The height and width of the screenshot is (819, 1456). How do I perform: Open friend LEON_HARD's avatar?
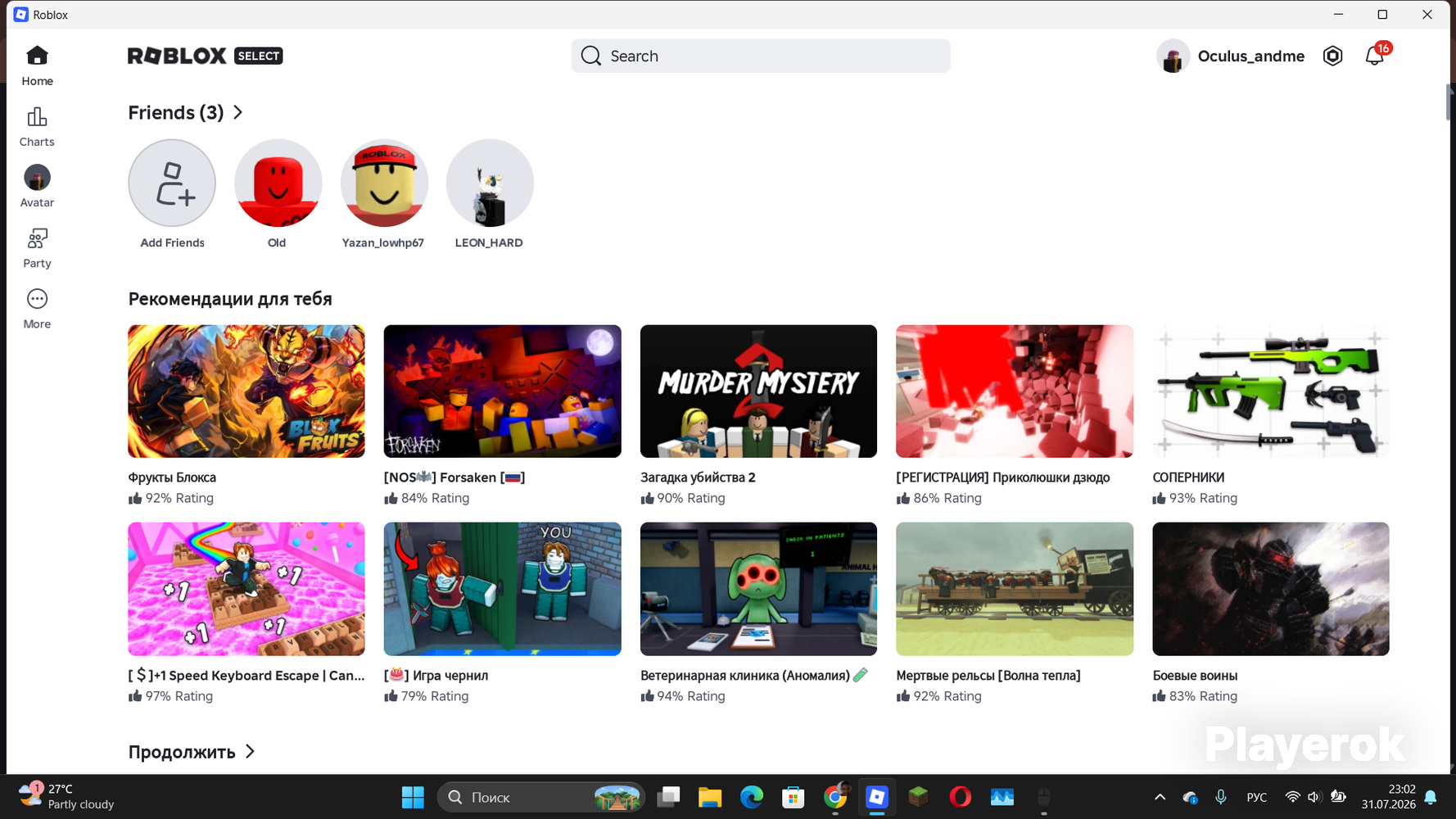coord(490,183)
